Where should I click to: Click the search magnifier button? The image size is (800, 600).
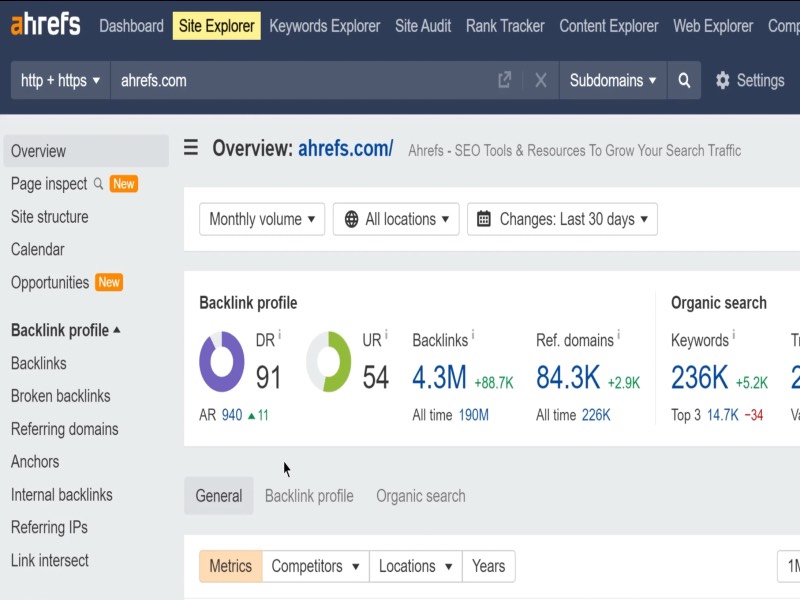pos(684,80)
